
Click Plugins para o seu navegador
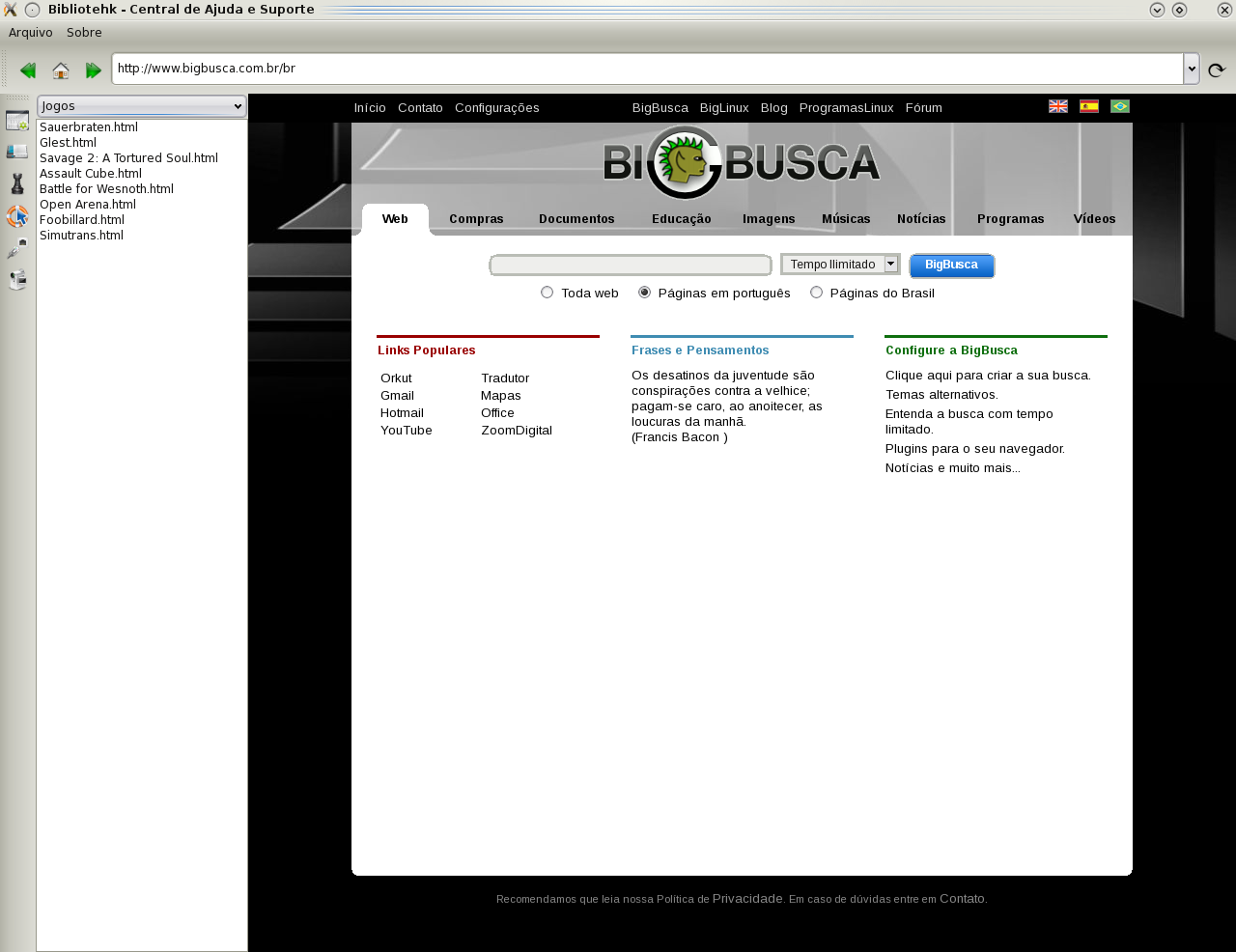tap(975, 449)
